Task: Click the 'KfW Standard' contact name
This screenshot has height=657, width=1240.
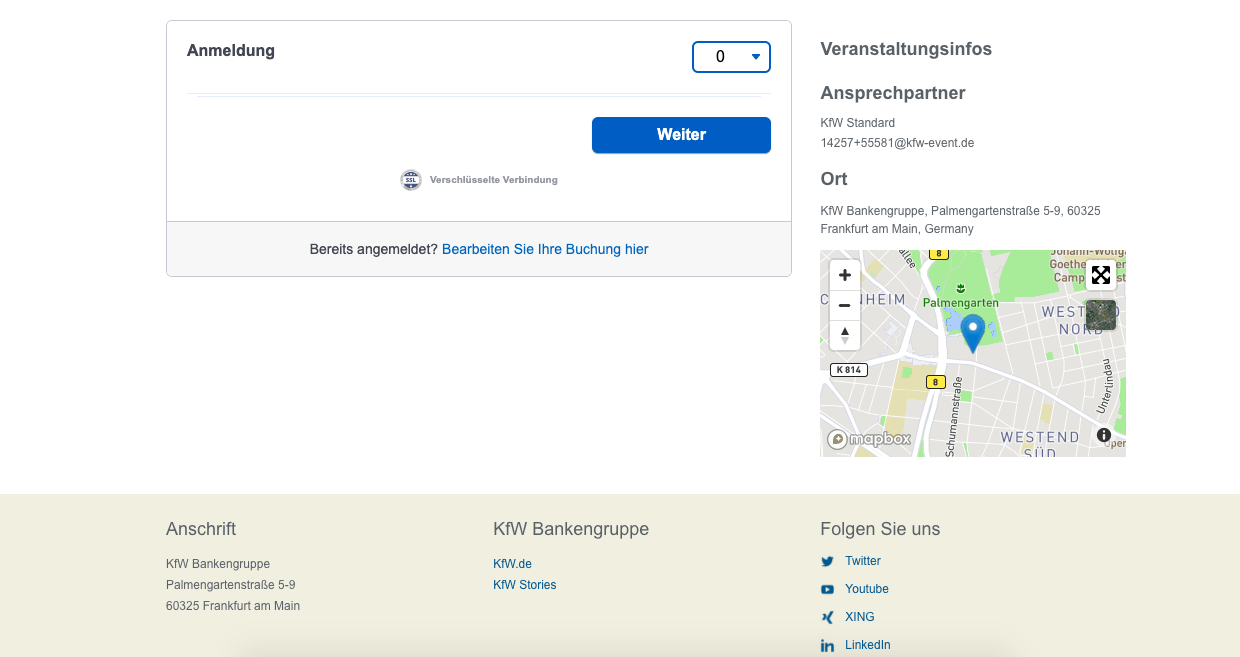Action: click(858, 123)
